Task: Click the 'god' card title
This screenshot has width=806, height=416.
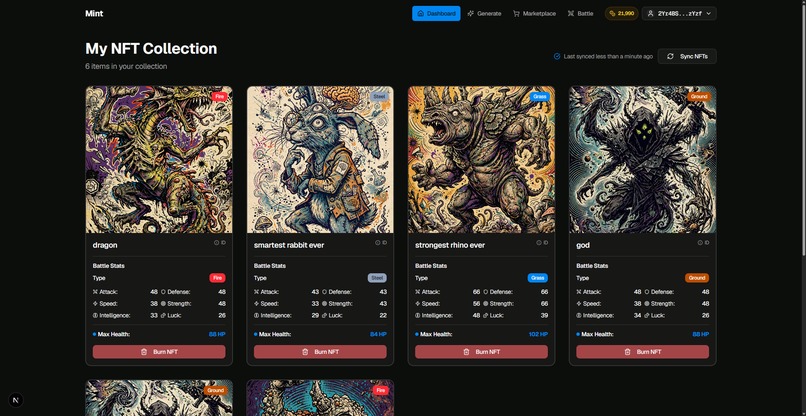Action: coord(583,245)
